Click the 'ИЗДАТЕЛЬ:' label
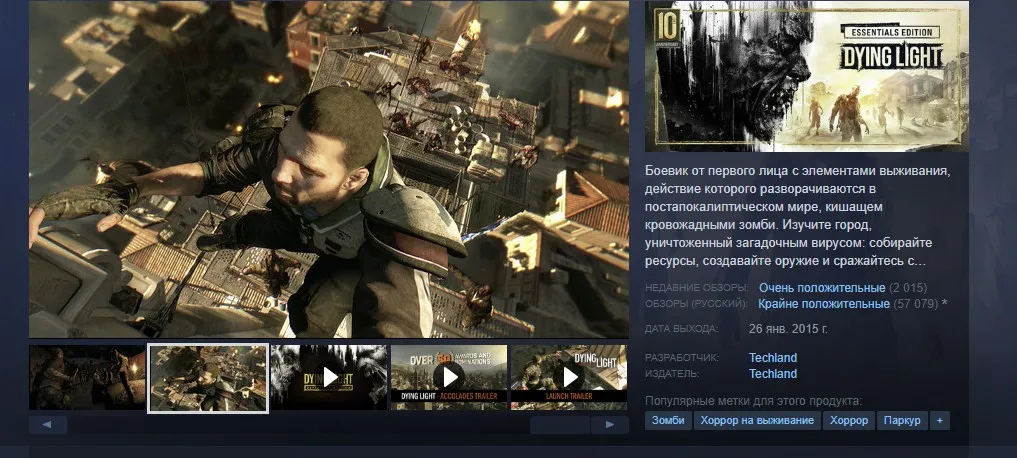Viewport: 1017px width, 458px height. click(x=672, y=374)
